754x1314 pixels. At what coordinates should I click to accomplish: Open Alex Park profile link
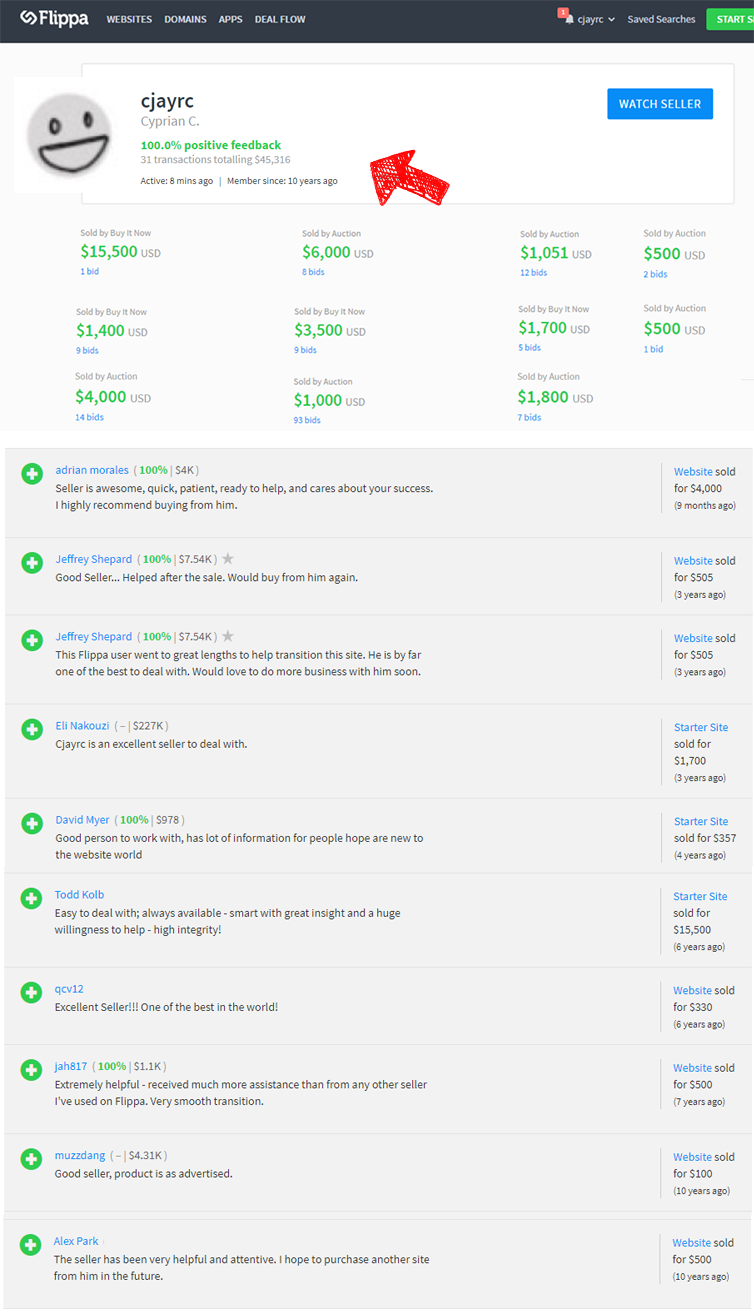(76, 1241)
